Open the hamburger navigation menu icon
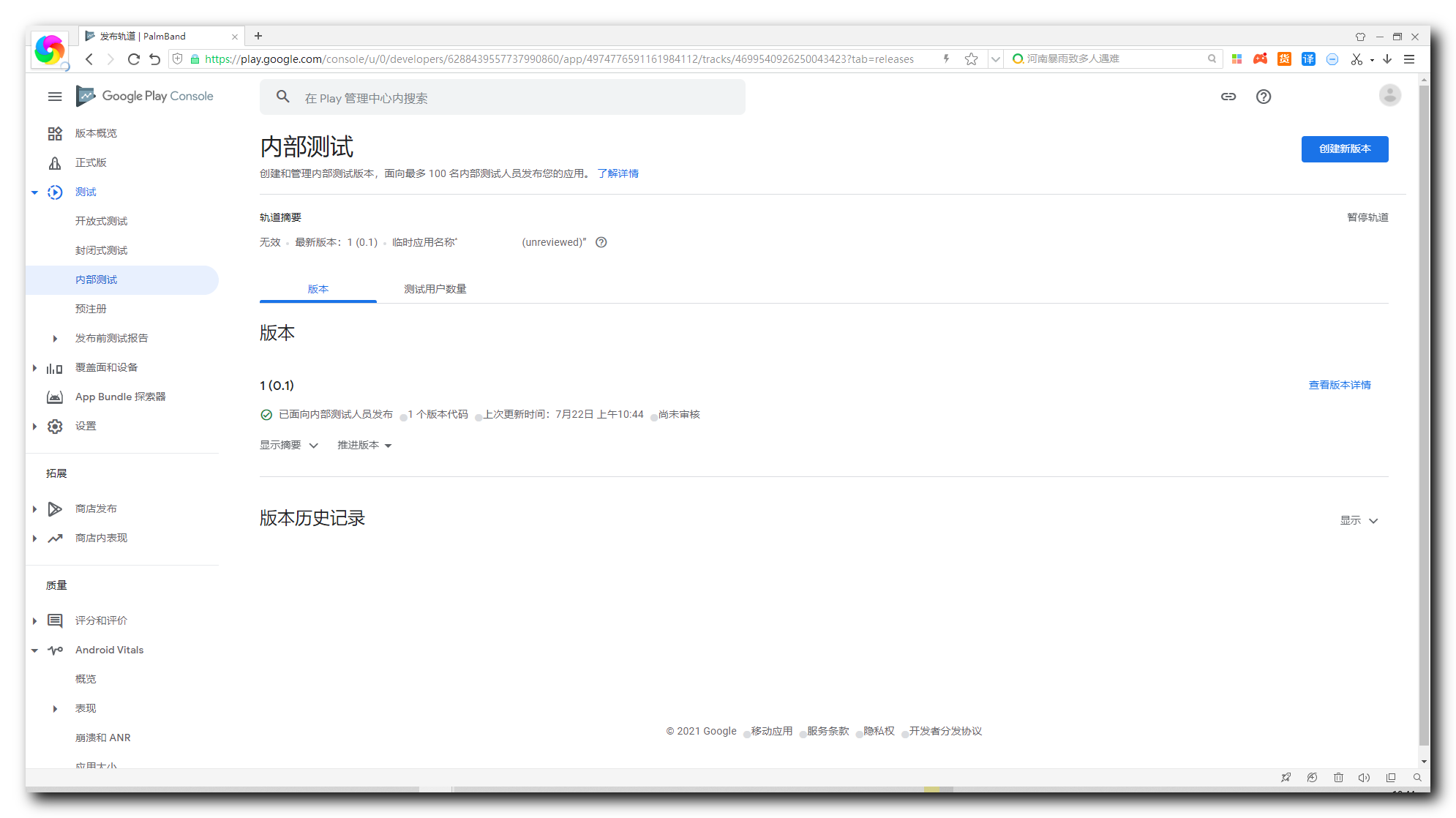1456x818 pixels. point(55,97)
